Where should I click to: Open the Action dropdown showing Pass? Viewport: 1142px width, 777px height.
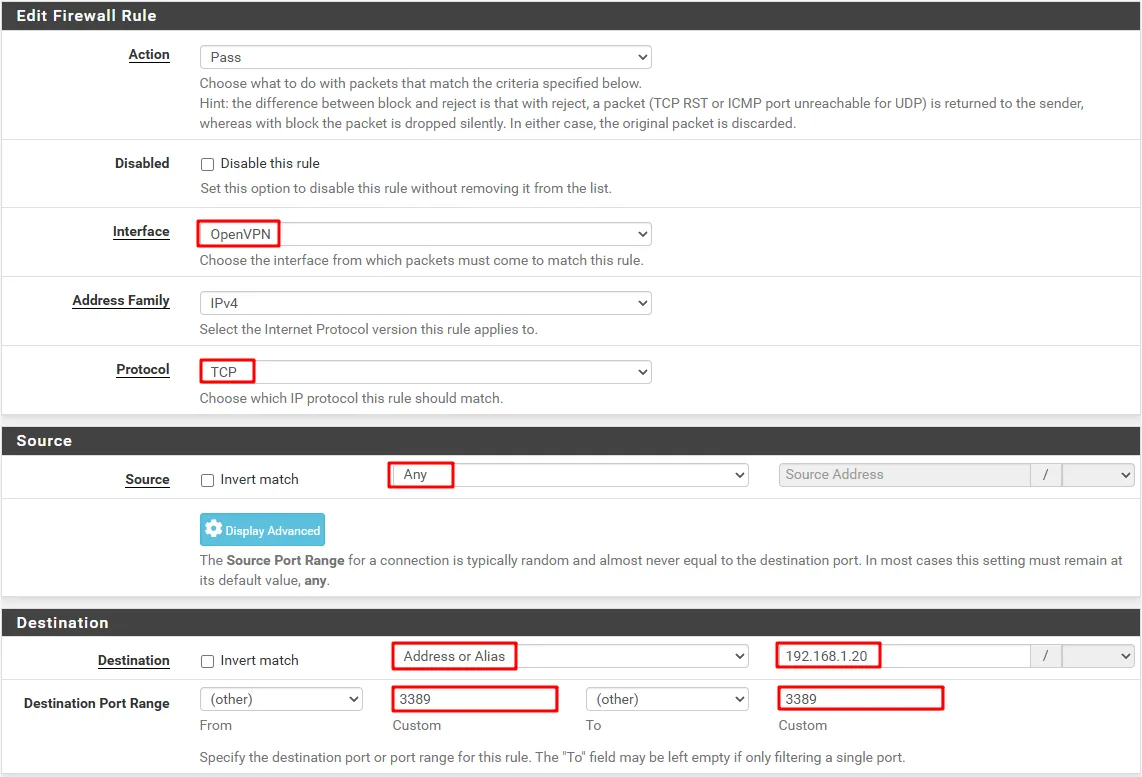[x=425, y=57]
